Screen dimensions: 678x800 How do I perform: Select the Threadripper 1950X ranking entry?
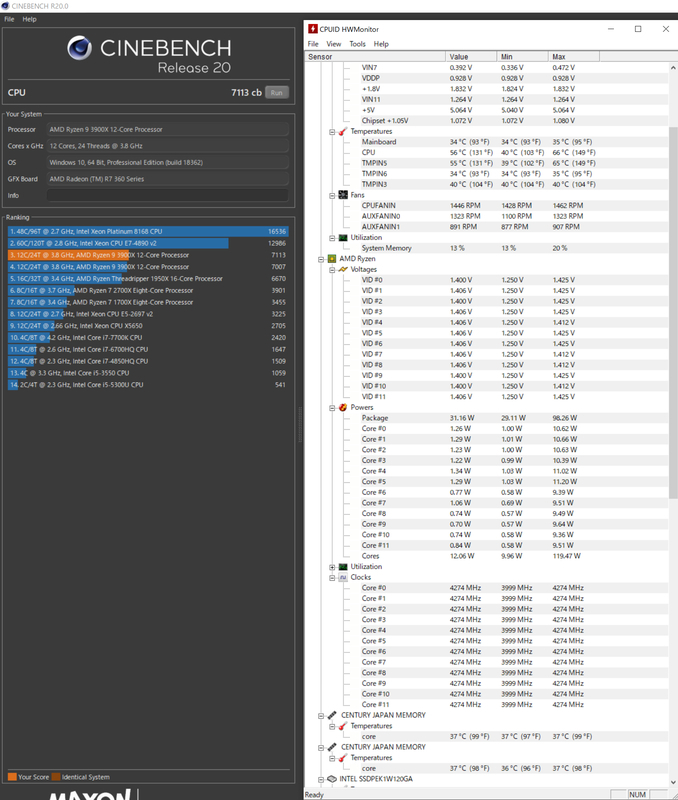148,279
